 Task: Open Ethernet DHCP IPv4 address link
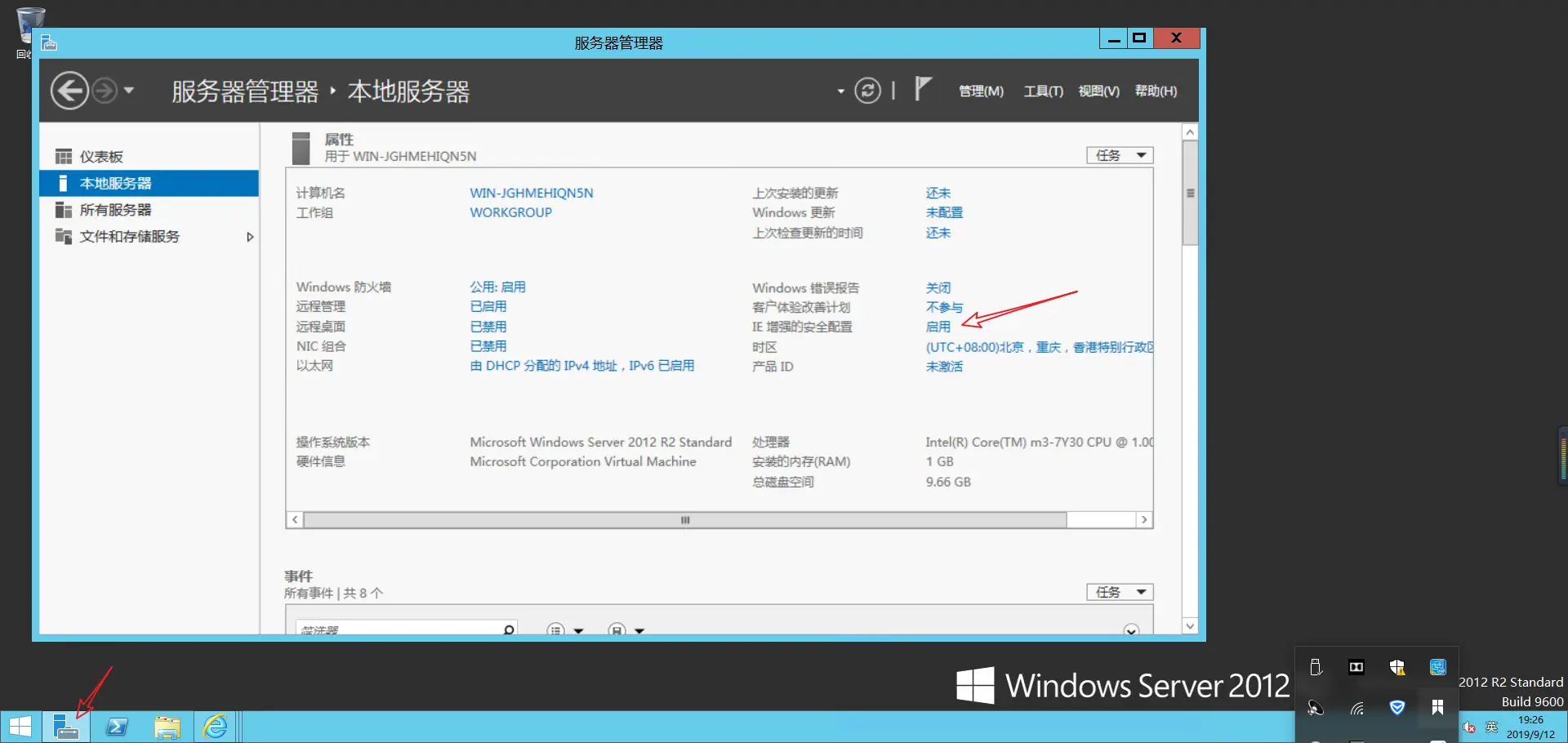(x=582, y=366)
